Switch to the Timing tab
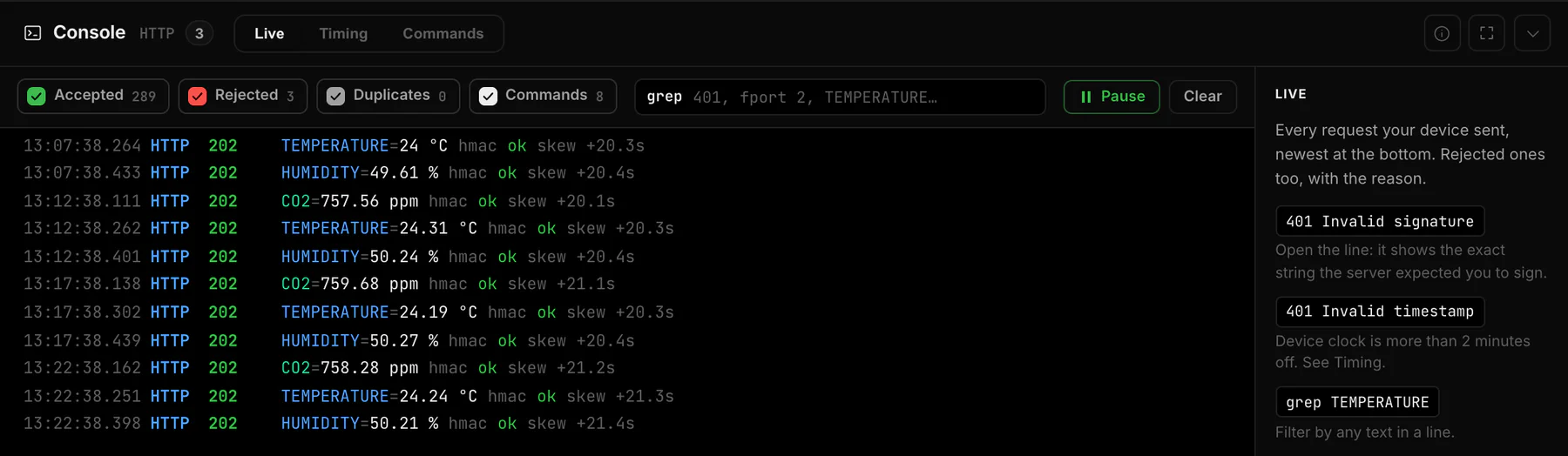Screen dimensions: 1568x456 pos(343,34)
